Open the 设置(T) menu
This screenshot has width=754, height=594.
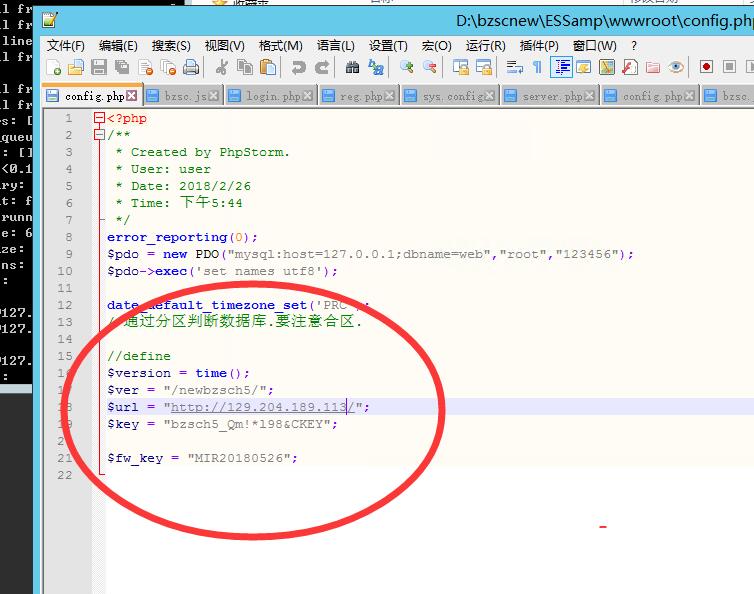point(389,46)
